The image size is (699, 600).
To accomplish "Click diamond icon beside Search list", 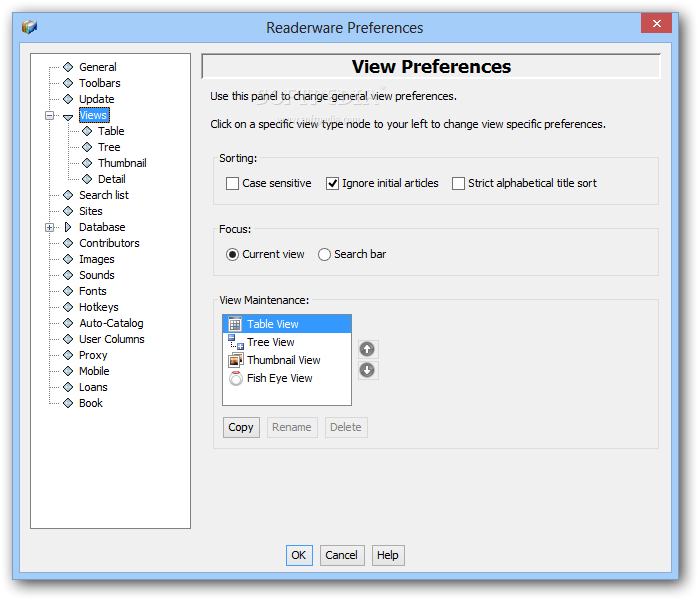I will click(x=68, y=195).
